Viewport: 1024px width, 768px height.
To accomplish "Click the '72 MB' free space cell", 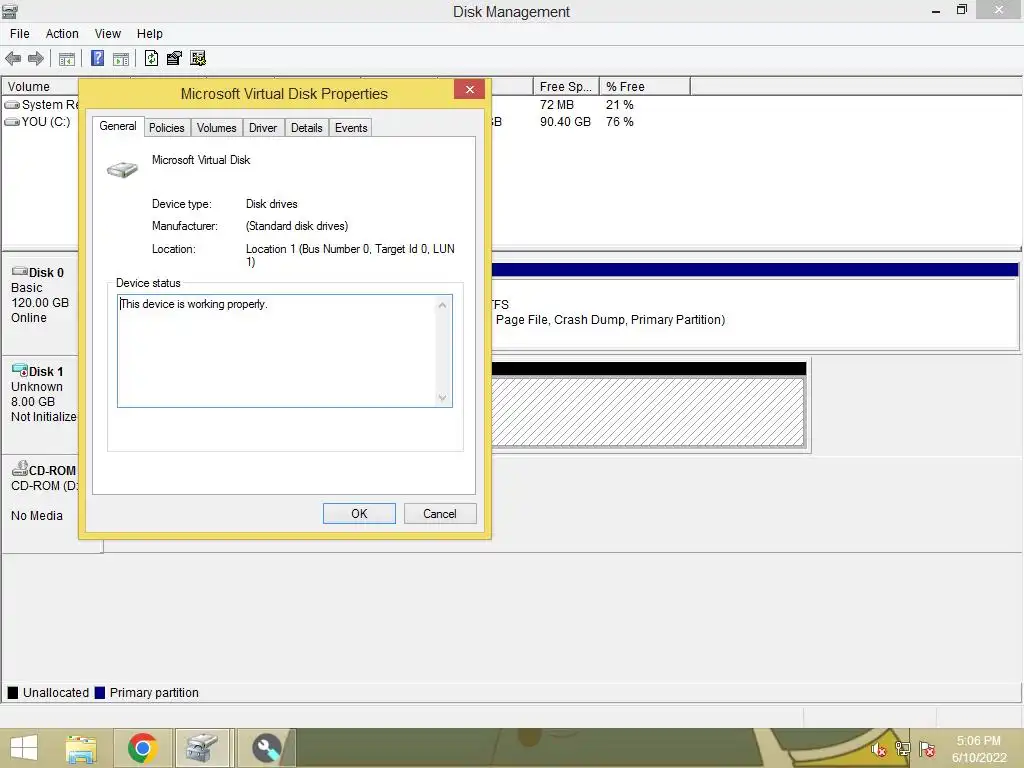I will pyautogui.click(x=556, y=104).
